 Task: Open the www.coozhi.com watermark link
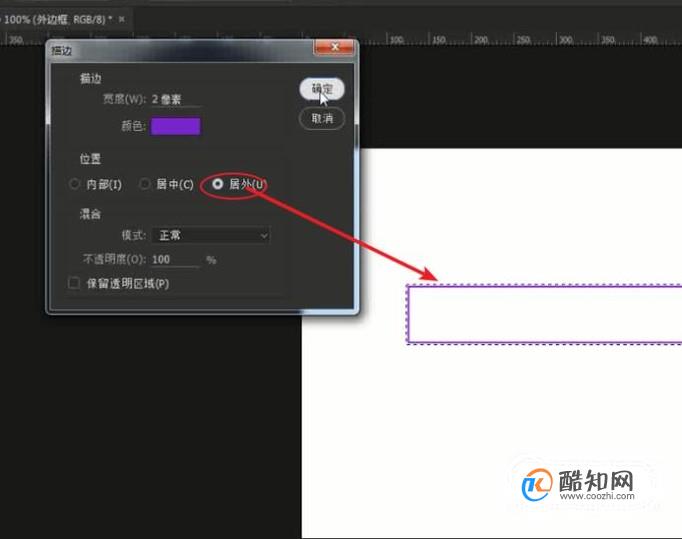[597, 496]
